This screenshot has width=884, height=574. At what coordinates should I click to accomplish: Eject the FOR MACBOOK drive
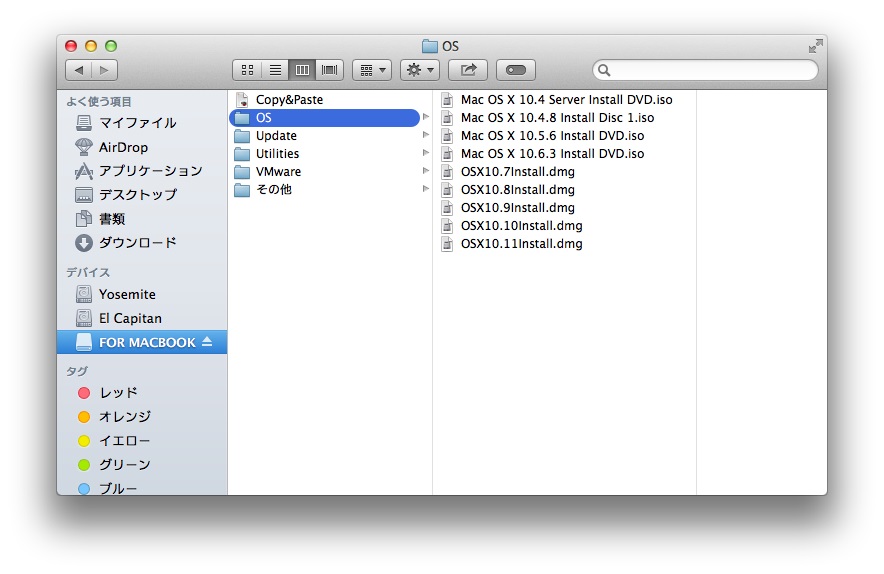click(207, 342)
